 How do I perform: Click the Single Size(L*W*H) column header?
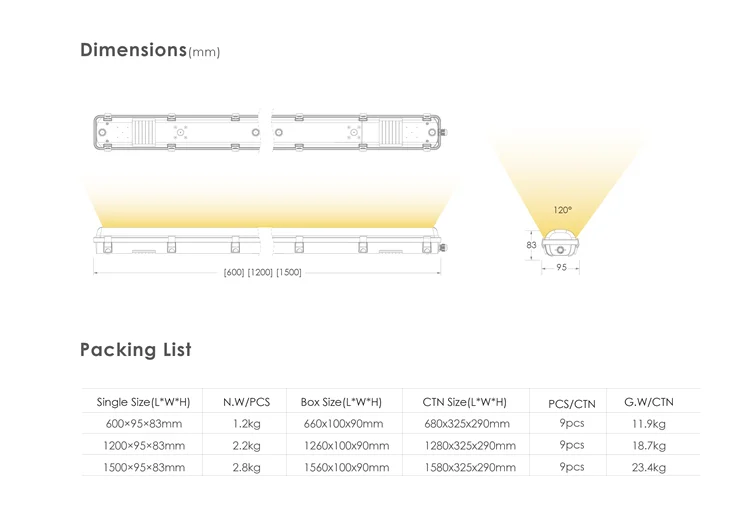[x=141, y=402]
